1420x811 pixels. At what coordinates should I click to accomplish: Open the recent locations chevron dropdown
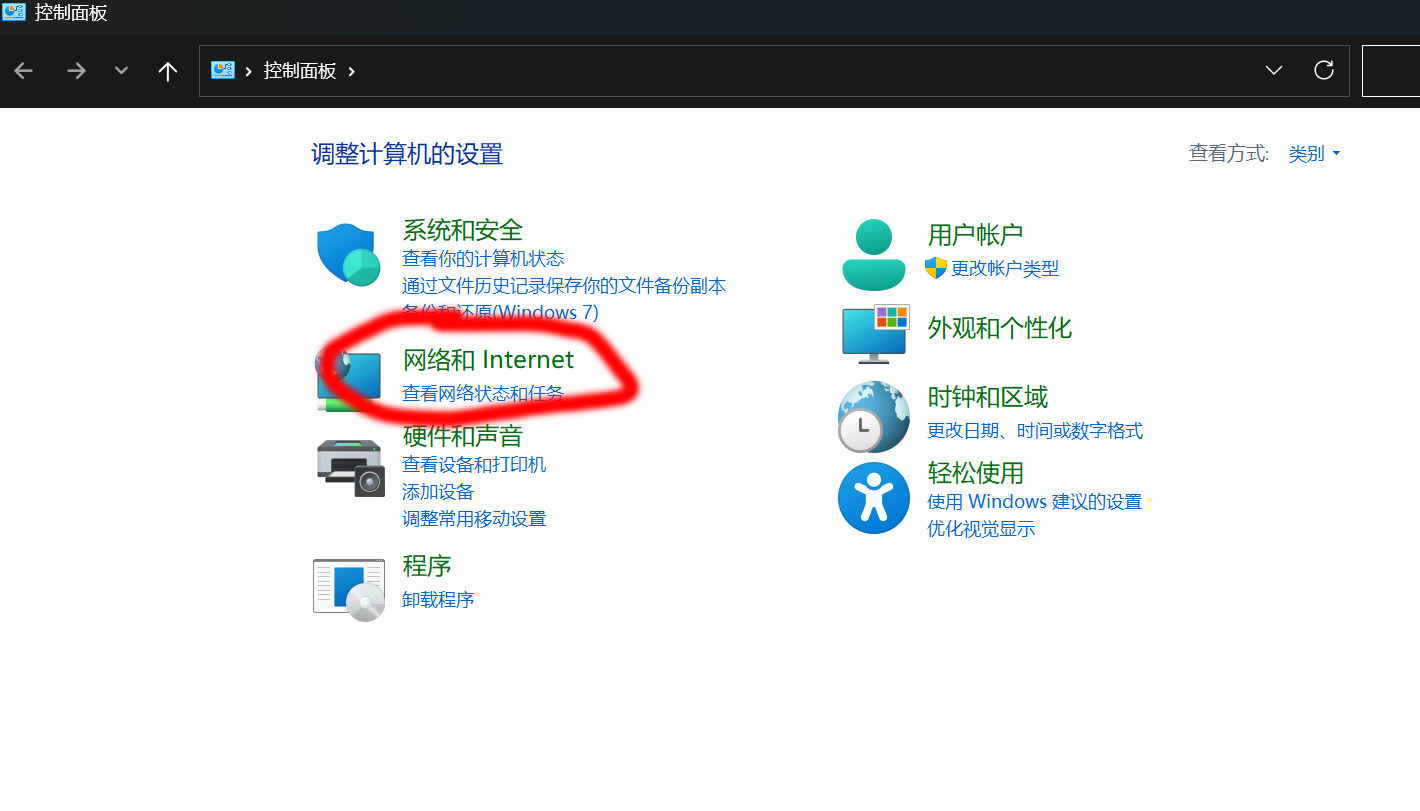(121, 71)
